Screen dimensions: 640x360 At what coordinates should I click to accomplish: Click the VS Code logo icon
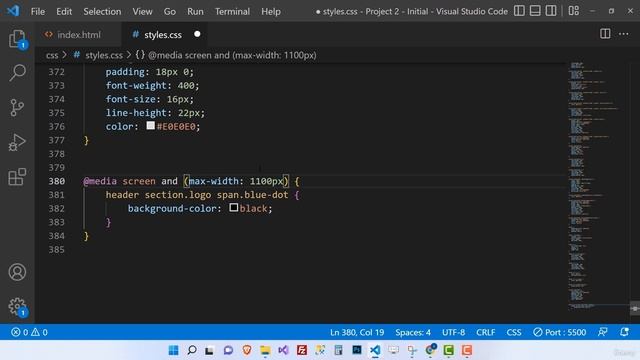click(x=13, y=11)
